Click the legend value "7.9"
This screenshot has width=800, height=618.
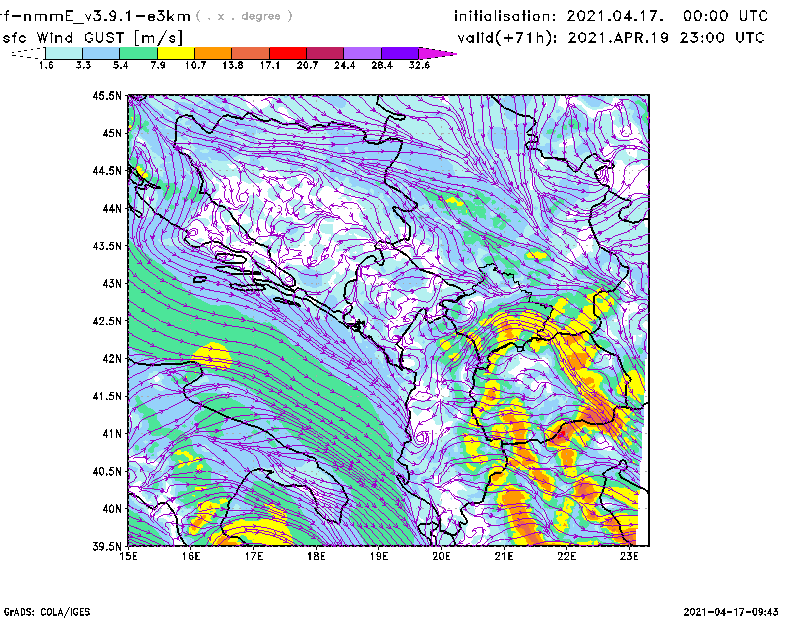[158, 65]
